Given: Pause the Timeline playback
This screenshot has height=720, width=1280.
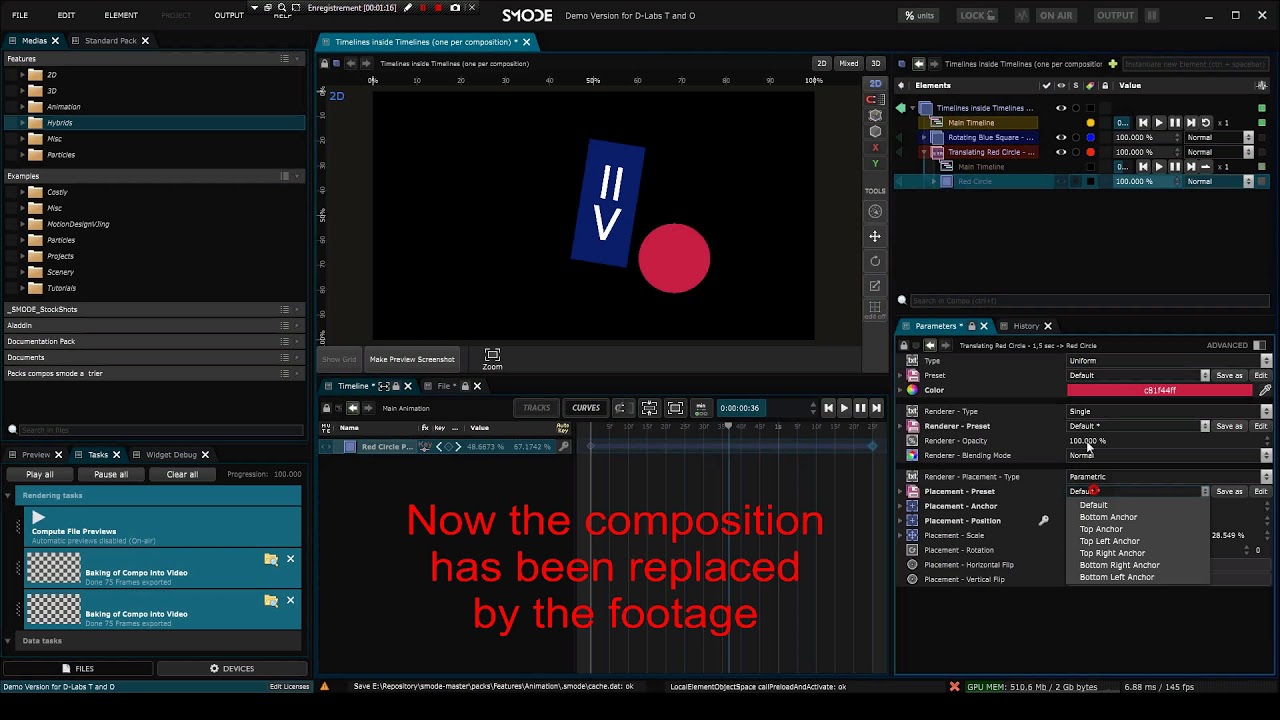Looking at the screenshot, I should [860, 408].
